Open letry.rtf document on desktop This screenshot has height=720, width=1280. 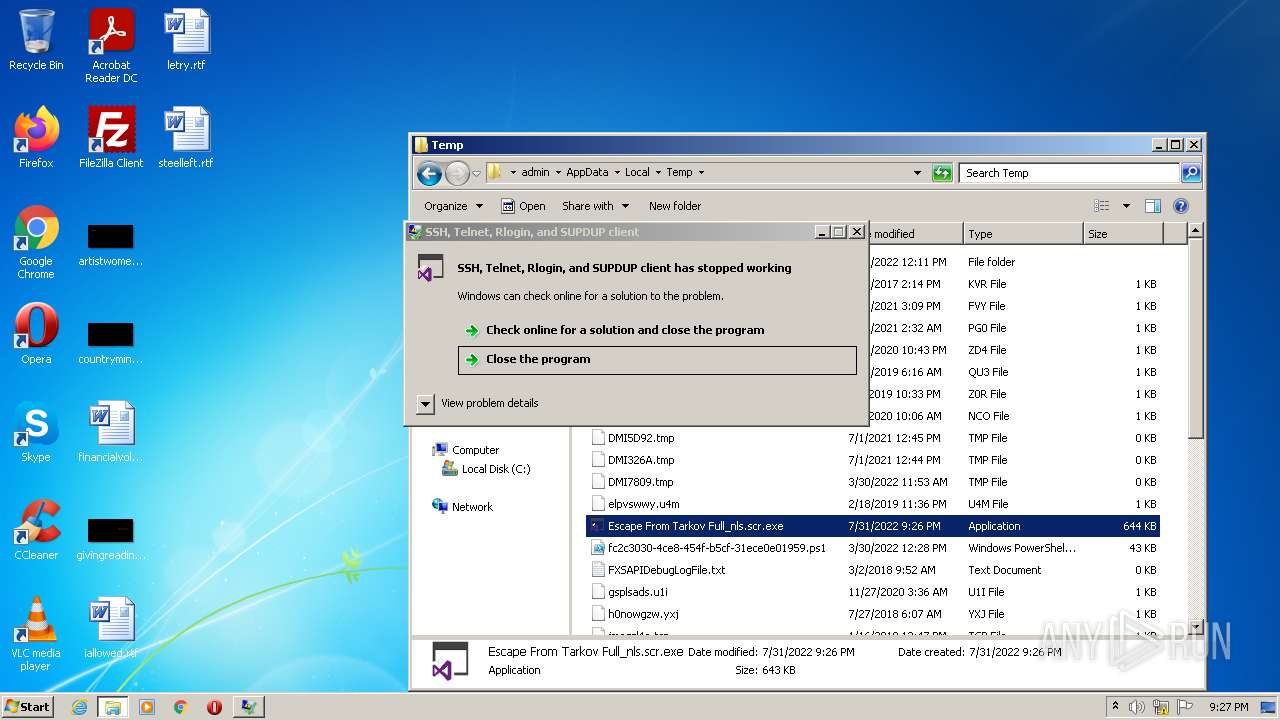point(186,40)
